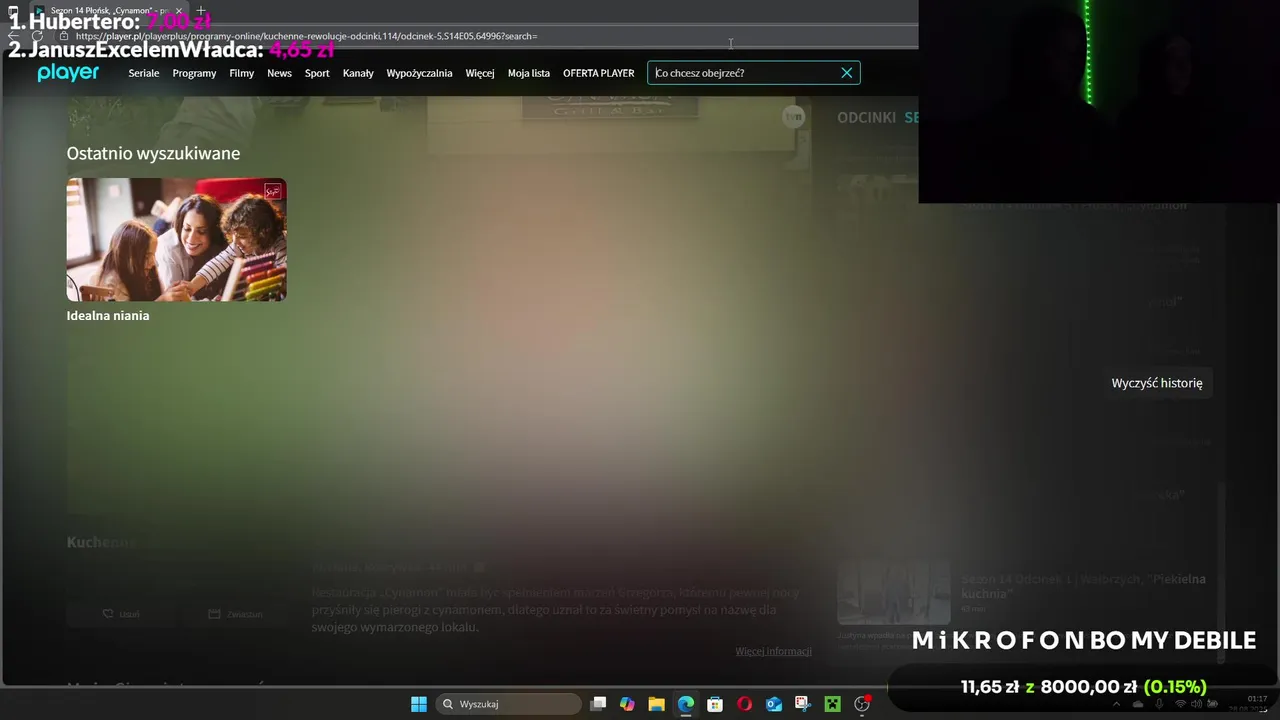
Task: Select the Sport menu item
Action: coord(317,73)
